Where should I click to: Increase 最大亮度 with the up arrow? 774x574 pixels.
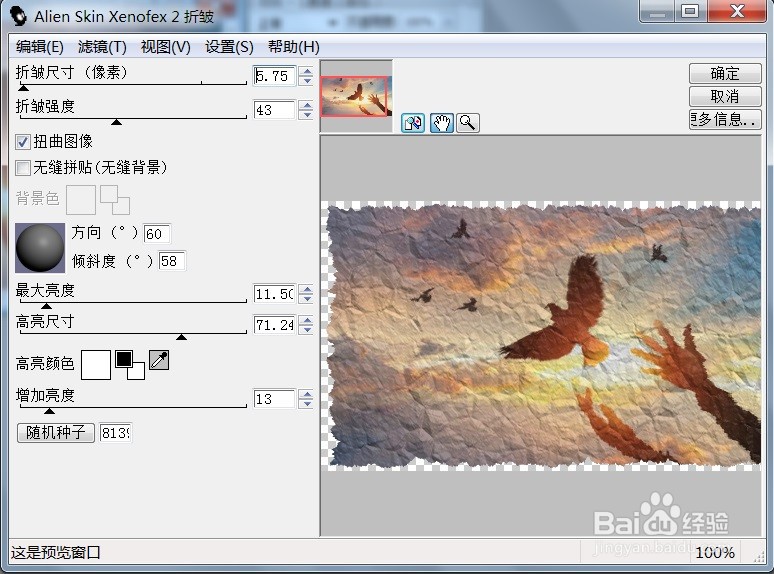pyautogui.click(x=307, y=290)
